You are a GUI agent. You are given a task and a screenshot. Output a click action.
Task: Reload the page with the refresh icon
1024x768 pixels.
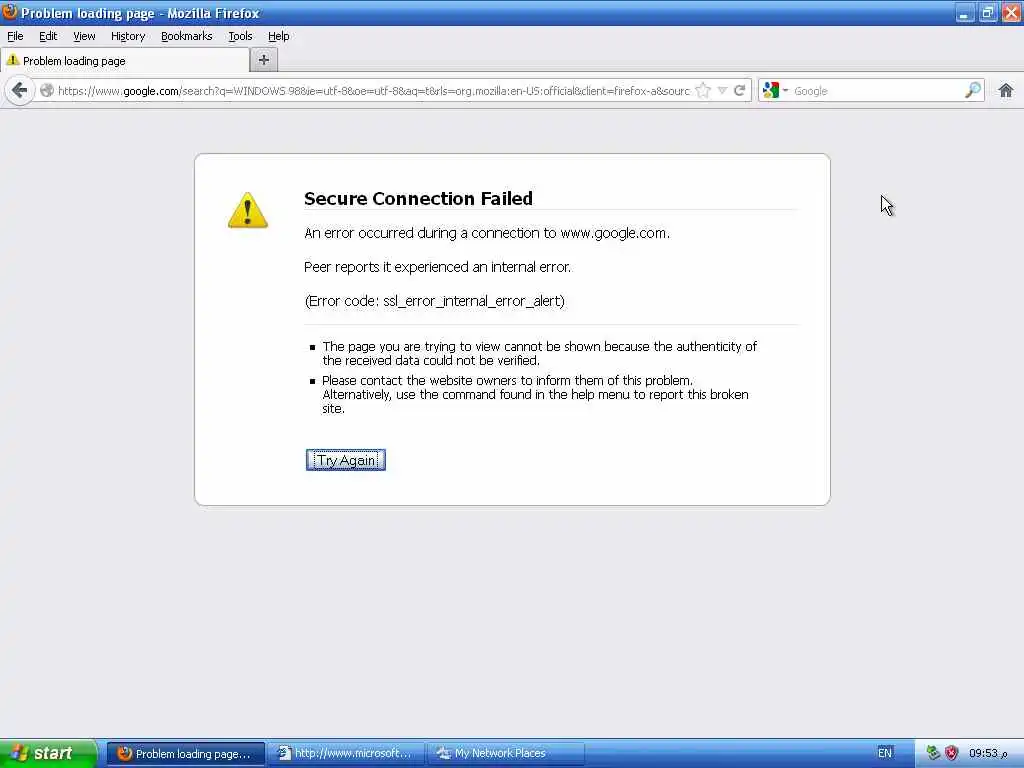click(739, 91)
